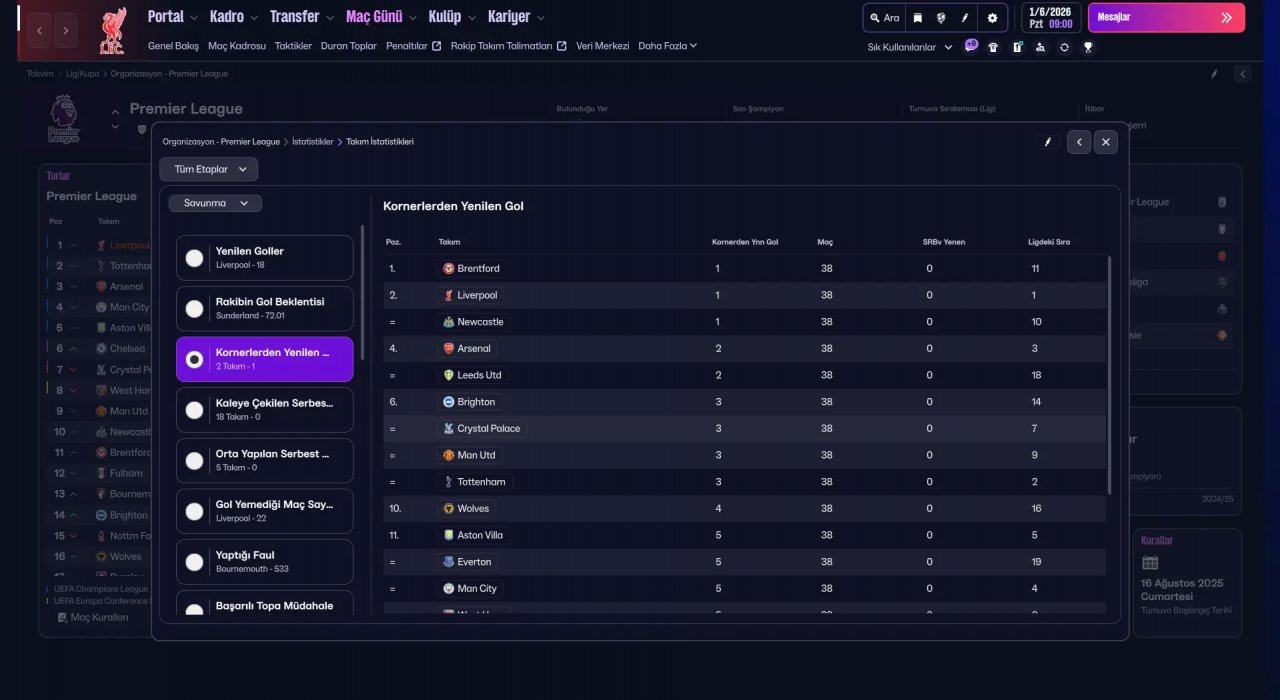
Task: Click the Wolves badge in the stats table
Action: pos(449,508)
